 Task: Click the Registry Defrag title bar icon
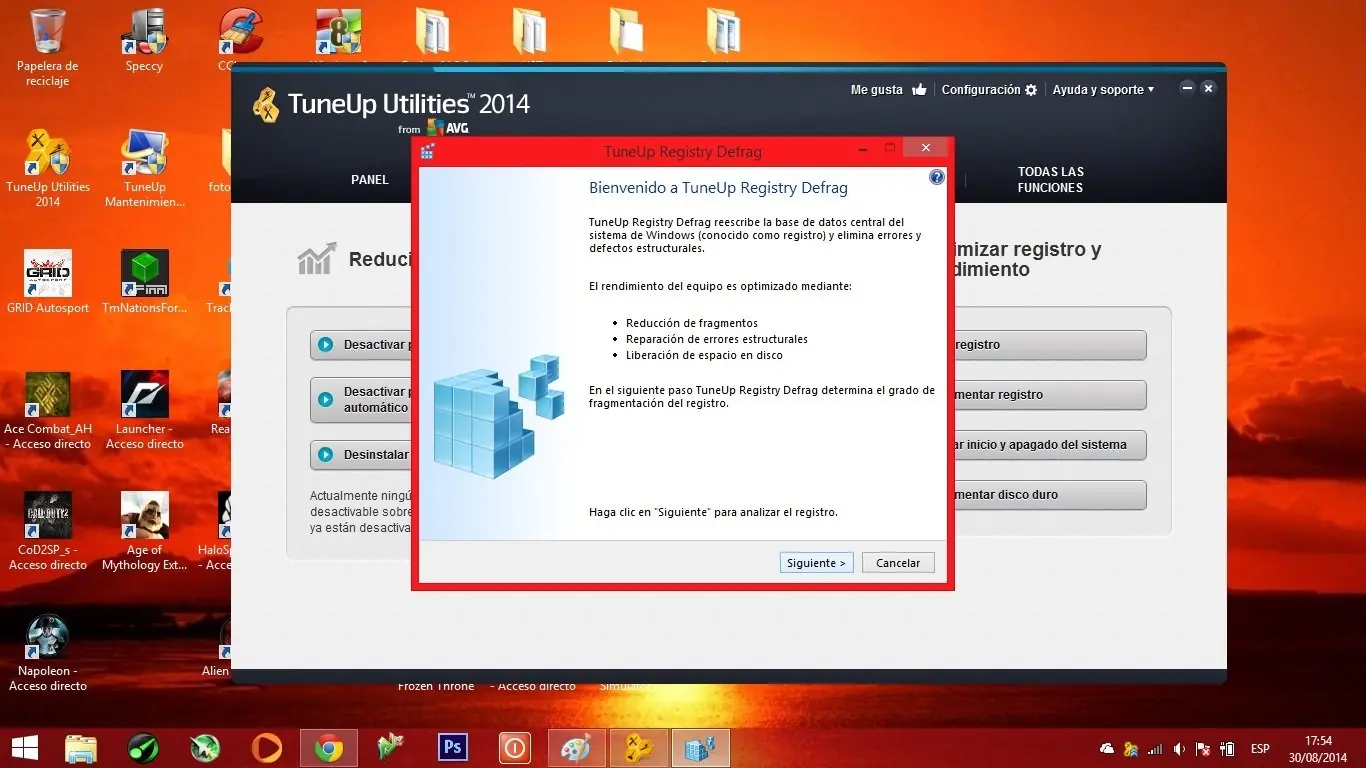428,152
